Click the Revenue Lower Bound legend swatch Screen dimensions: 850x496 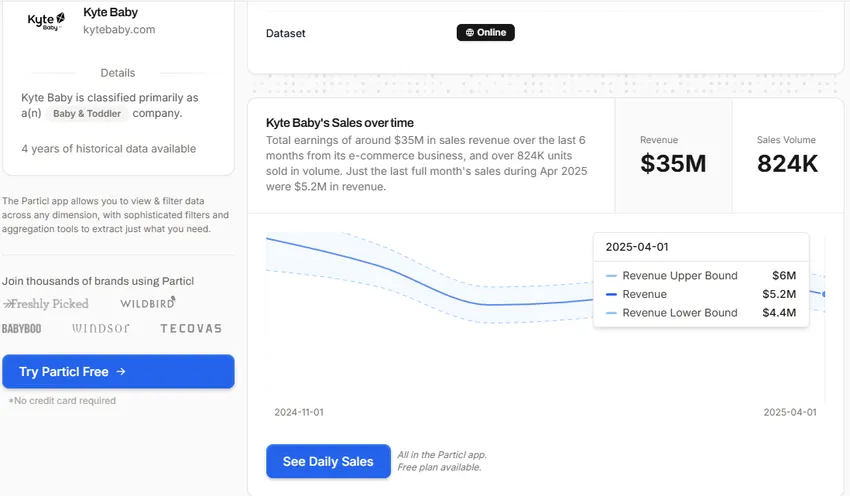(x=611, y=313)
